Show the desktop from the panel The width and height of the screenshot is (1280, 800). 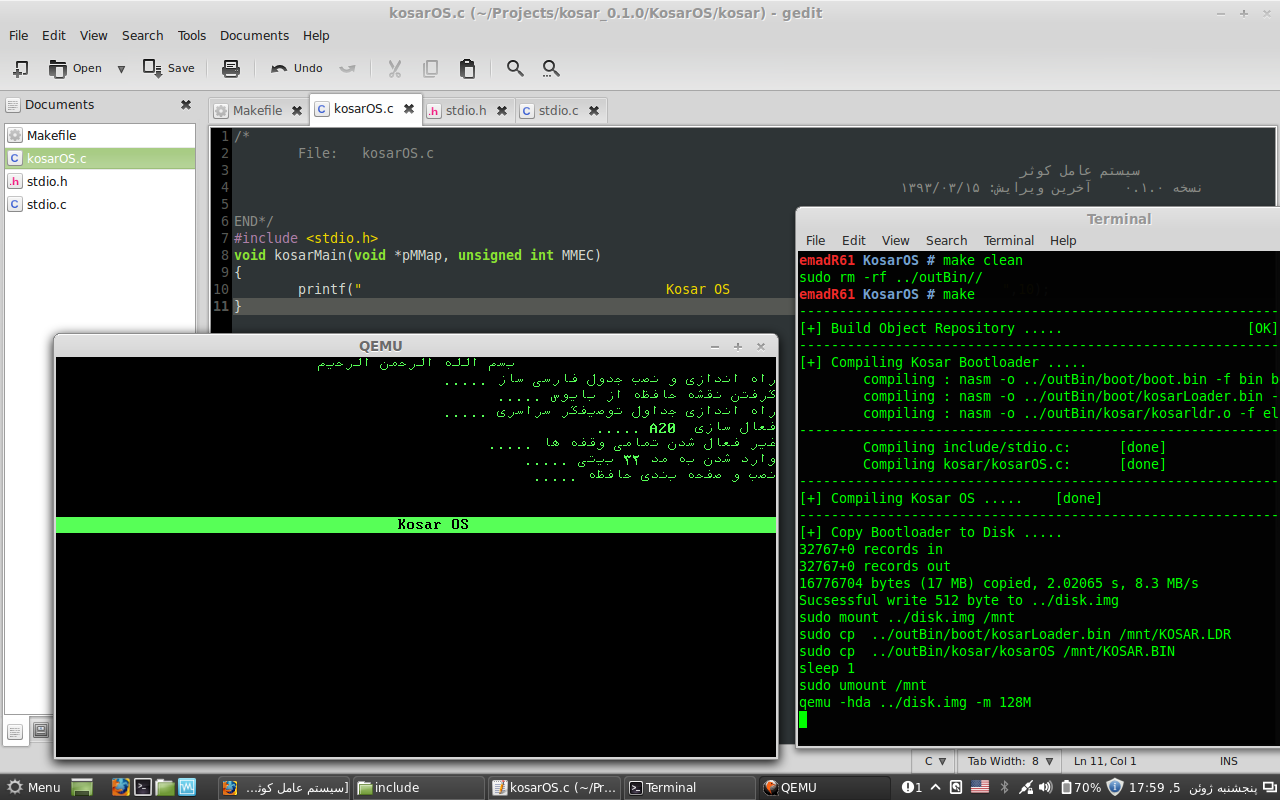coord(82,788)
